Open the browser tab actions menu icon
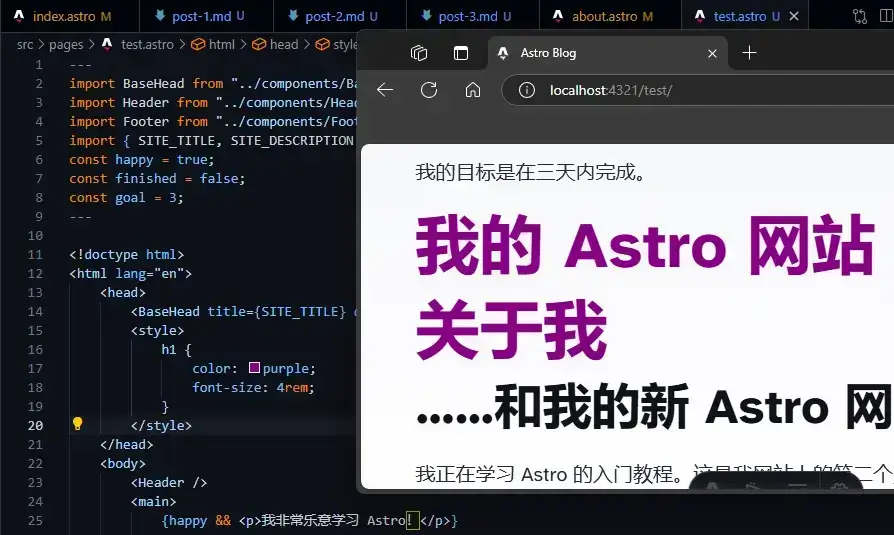 [461, 53]
